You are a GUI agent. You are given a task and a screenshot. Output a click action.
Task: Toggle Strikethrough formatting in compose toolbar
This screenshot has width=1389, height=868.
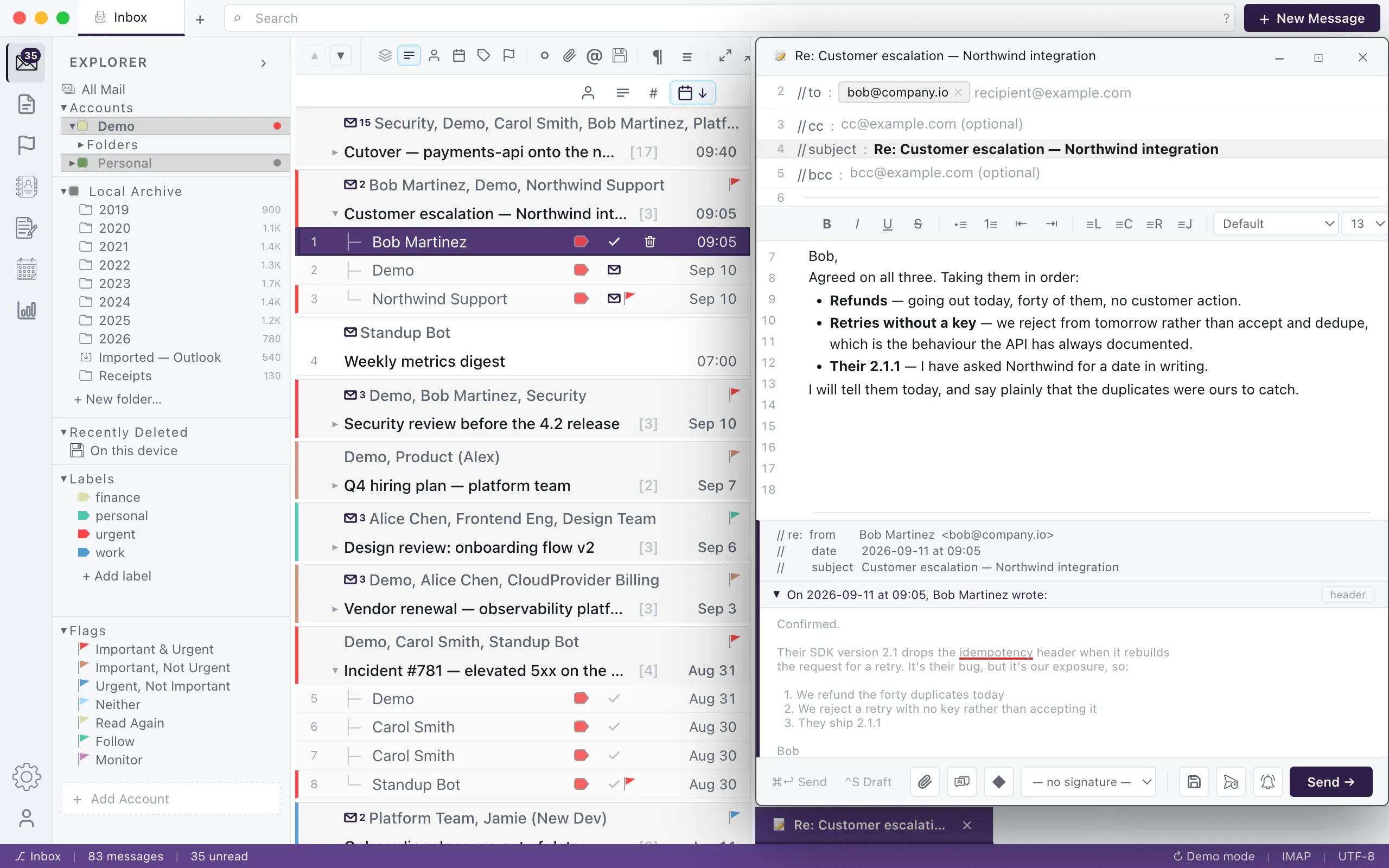tap(918, 224)
